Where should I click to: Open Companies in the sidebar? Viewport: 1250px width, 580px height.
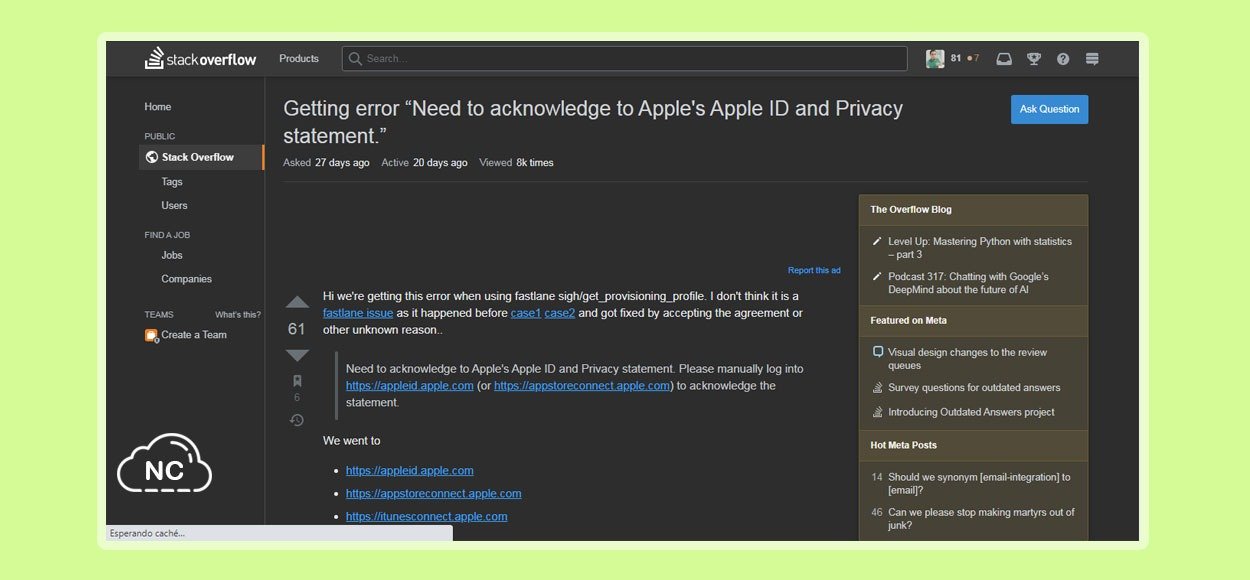[x=187, y=279]
